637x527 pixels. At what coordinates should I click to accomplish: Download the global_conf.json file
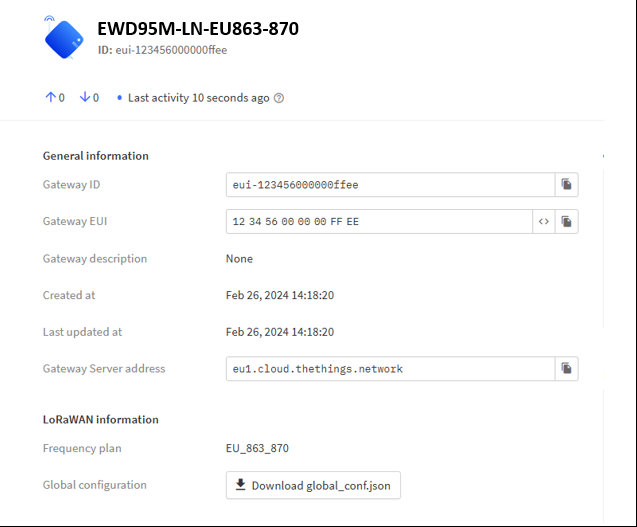pos(313,486)
